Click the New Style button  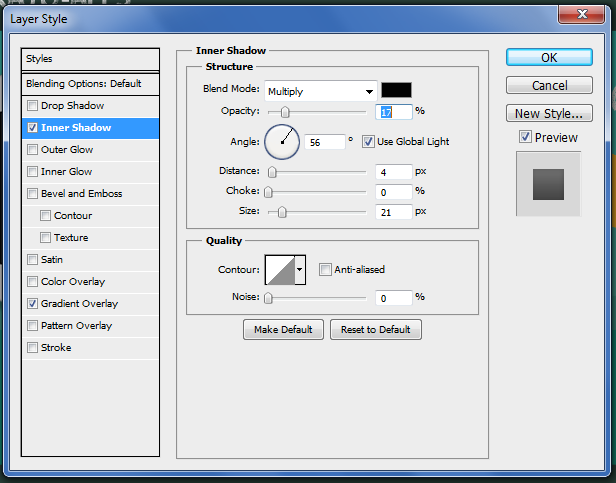[549, 113]
